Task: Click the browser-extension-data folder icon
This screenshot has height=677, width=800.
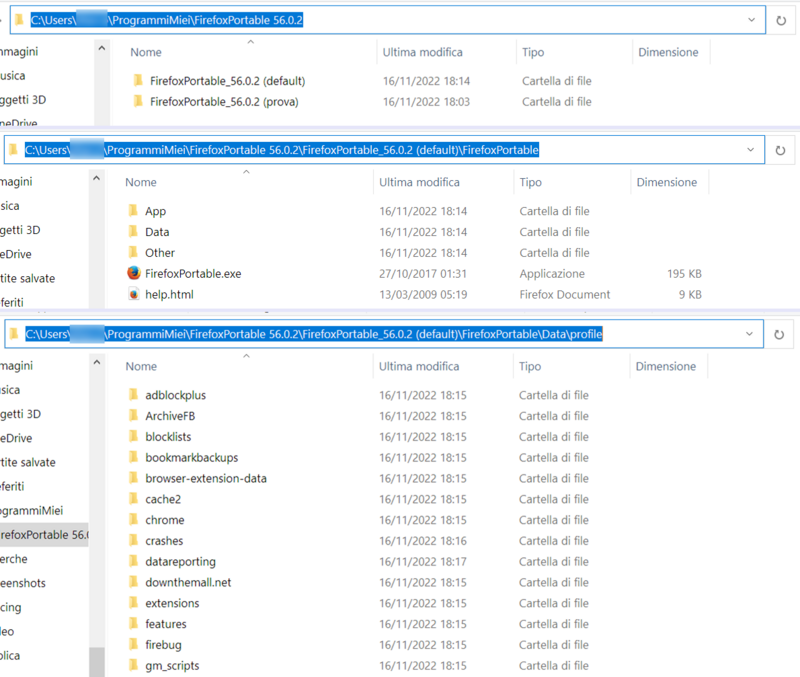Action: tap(134, 478)
